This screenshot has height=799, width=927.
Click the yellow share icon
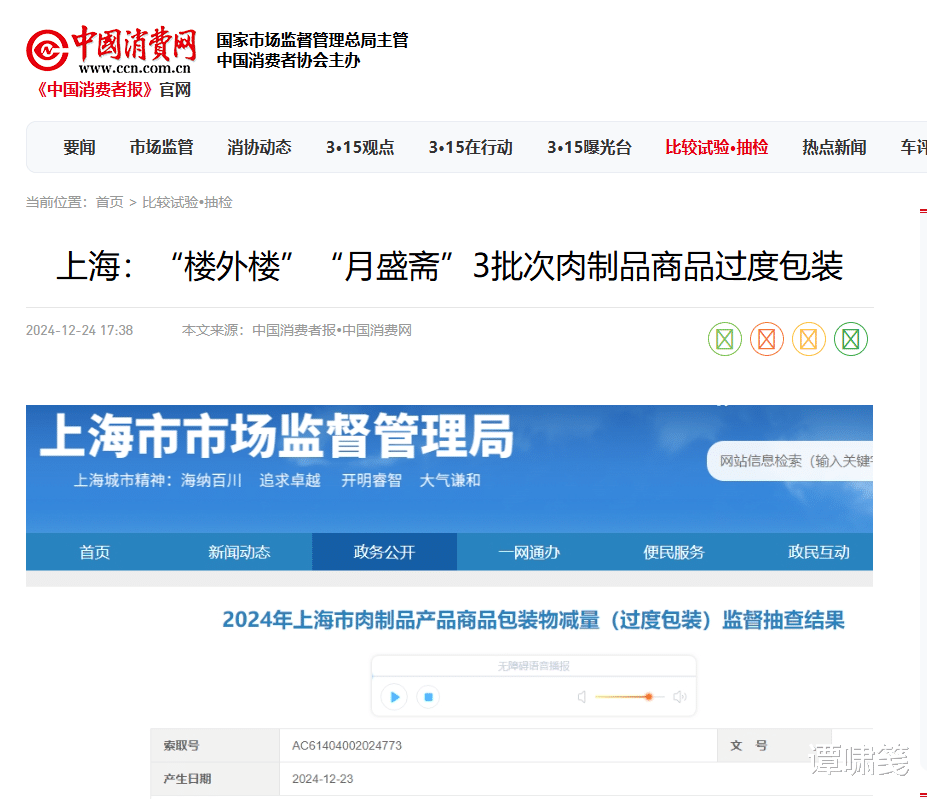[809, 339]
